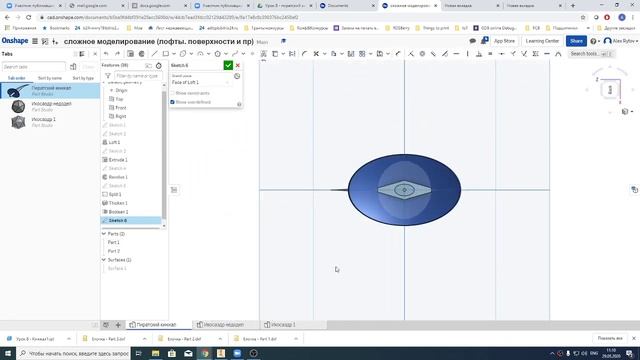This screenshot has height=360, width=640.
Task: Click the Share button
Action: tap(576, 41)
